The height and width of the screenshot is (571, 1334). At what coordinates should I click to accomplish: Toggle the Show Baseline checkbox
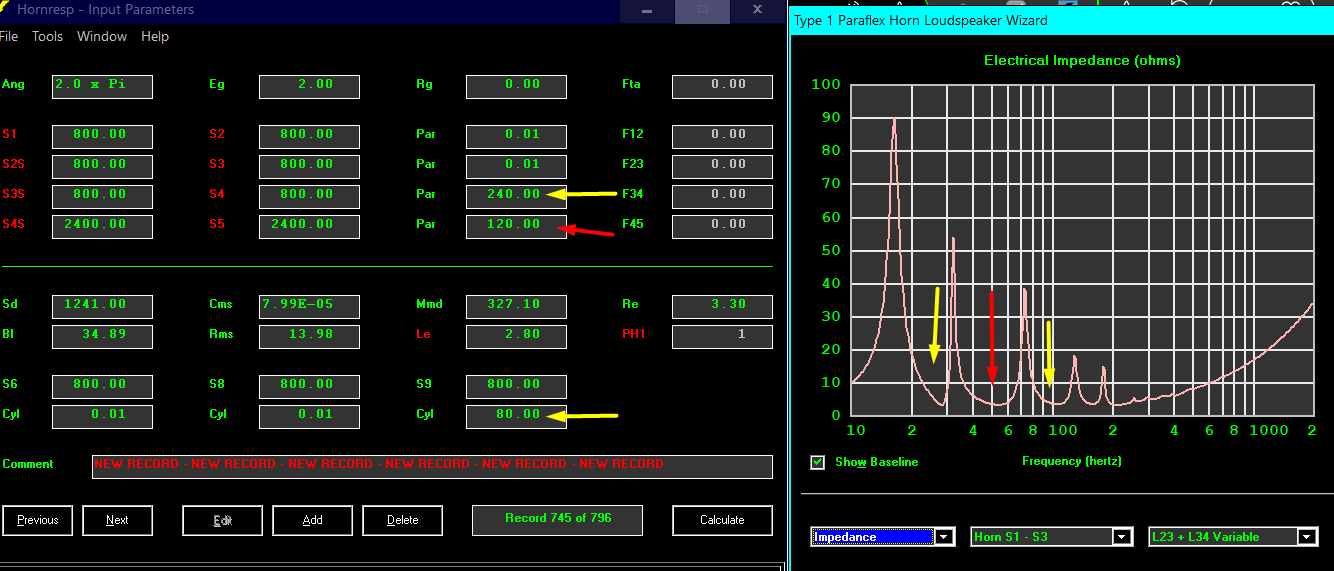[818, 462]
